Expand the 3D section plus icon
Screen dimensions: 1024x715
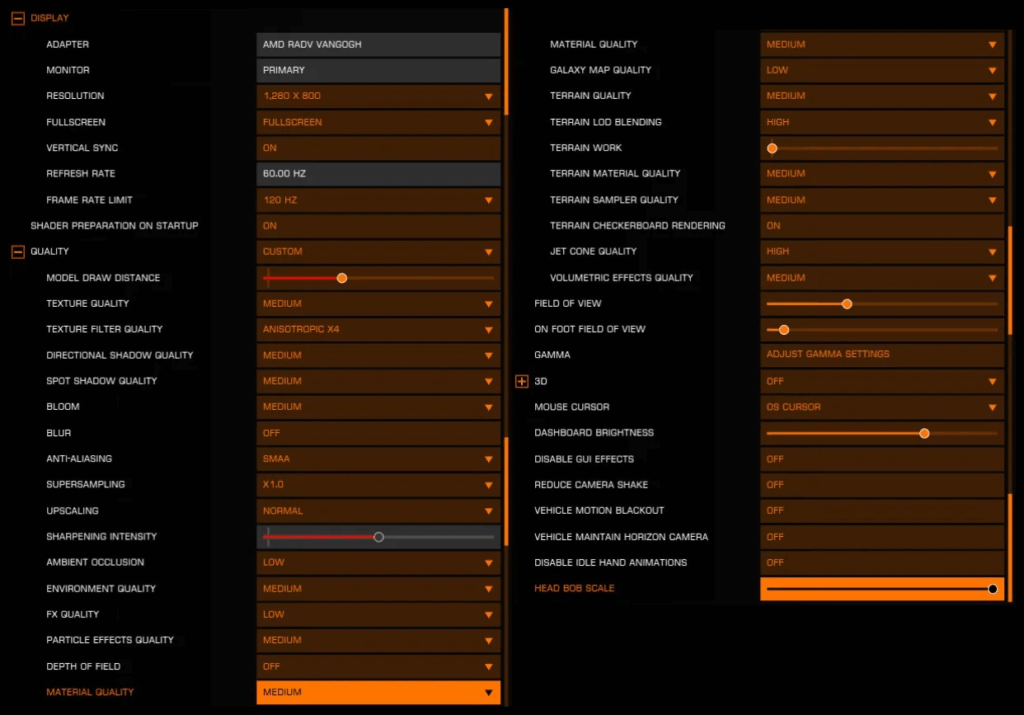pyautogui.click(x=521, y=381)
